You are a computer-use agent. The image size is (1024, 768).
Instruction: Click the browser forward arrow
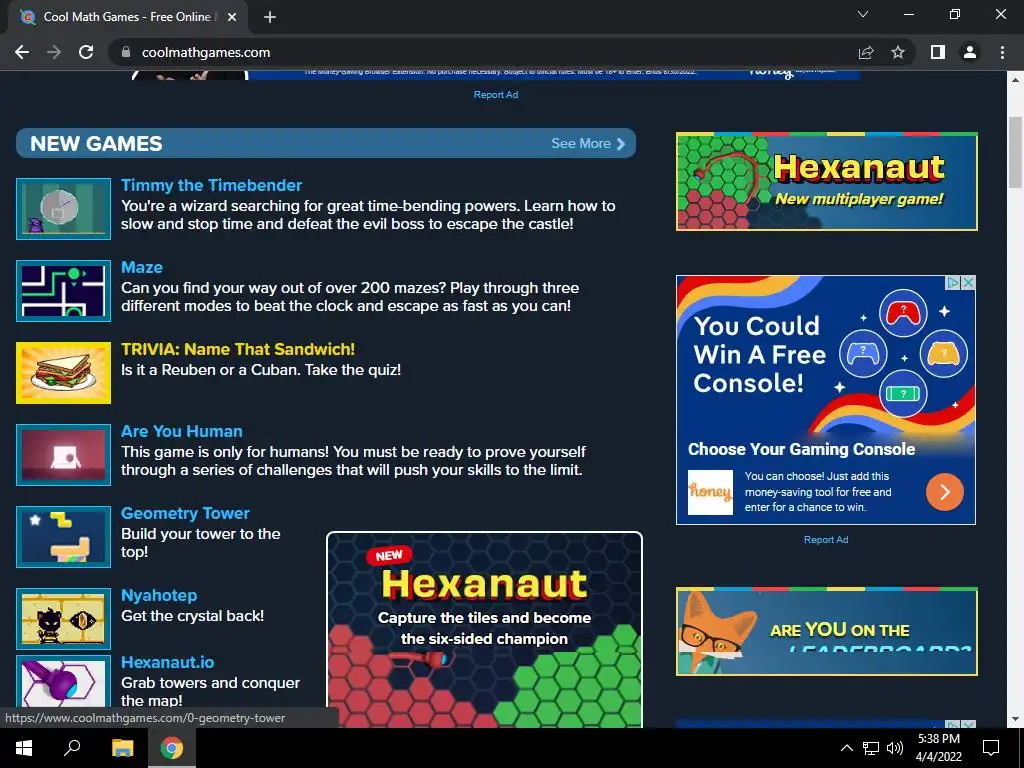pyautogui.click(x=54, y=52)
